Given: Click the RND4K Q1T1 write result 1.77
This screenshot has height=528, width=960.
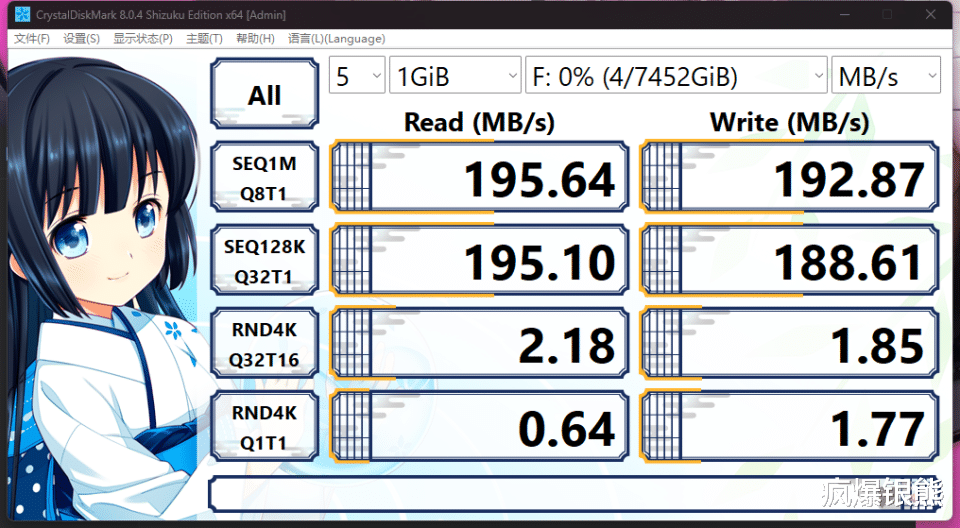Looking at the screenshot, I should (790, 427).
